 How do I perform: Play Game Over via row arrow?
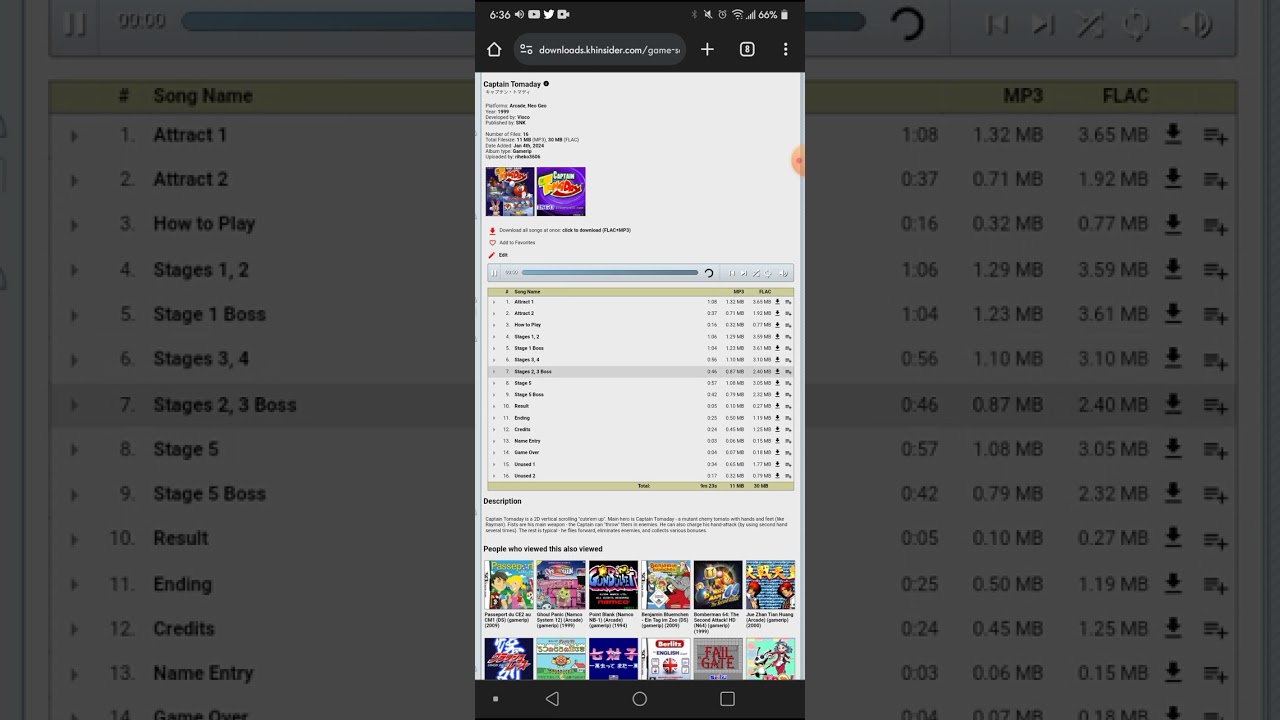pyautogui.click(x=494, y=453)
